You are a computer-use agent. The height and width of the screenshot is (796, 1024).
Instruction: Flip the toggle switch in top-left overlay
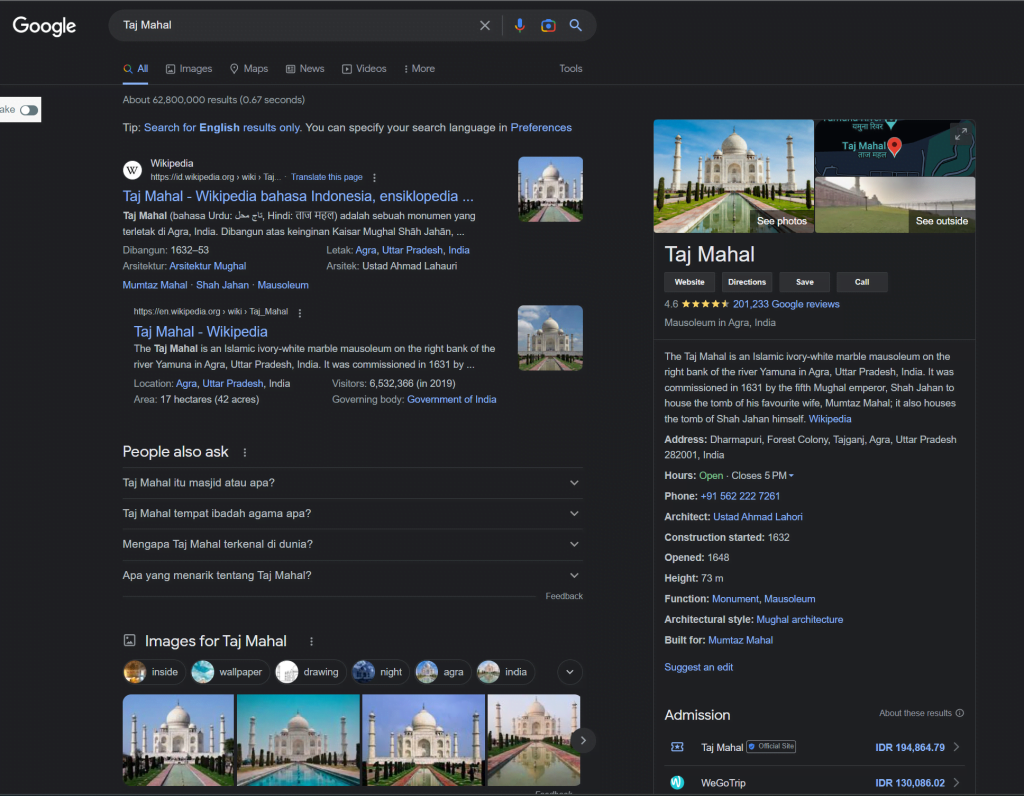pyautogui.click(x=27, y=110)
